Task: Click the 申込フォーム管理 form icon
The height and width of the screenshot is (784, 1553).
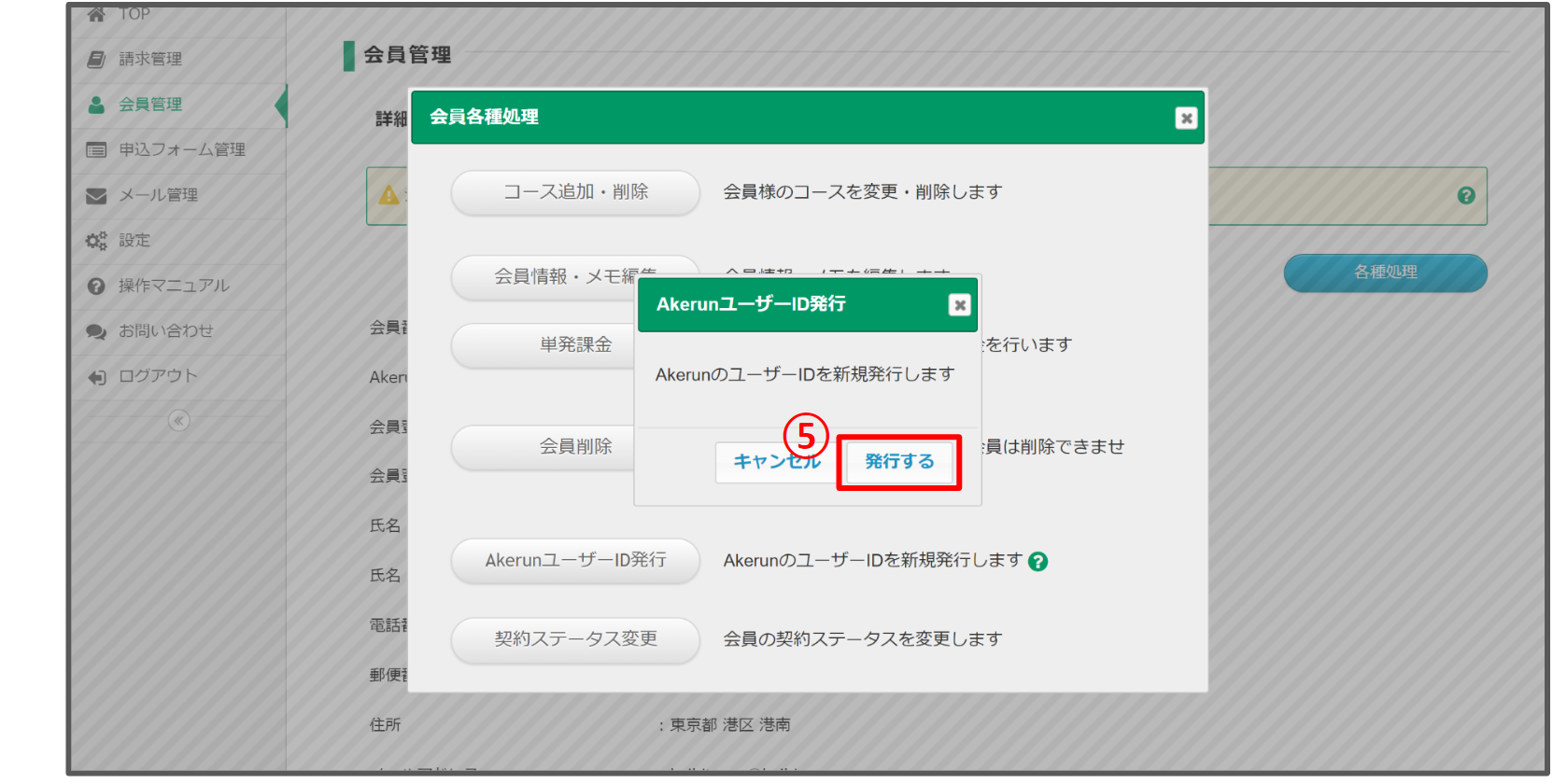Action: (96, 150)
